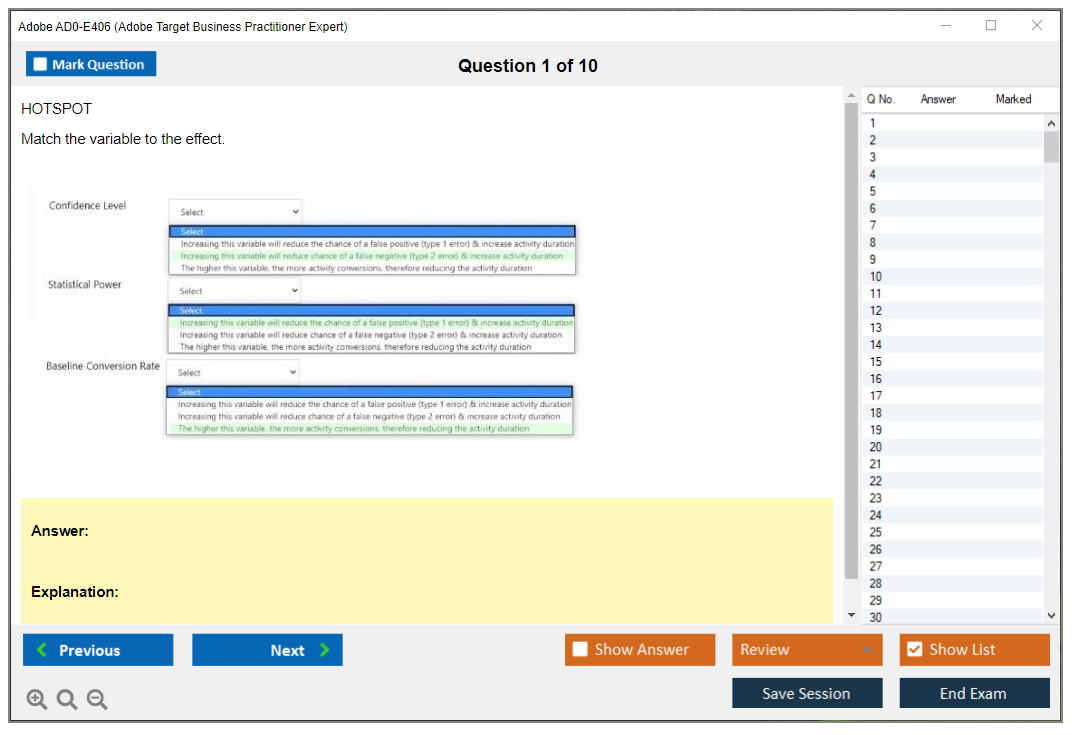Click the zoom out magnifier icon

(97, 700)
